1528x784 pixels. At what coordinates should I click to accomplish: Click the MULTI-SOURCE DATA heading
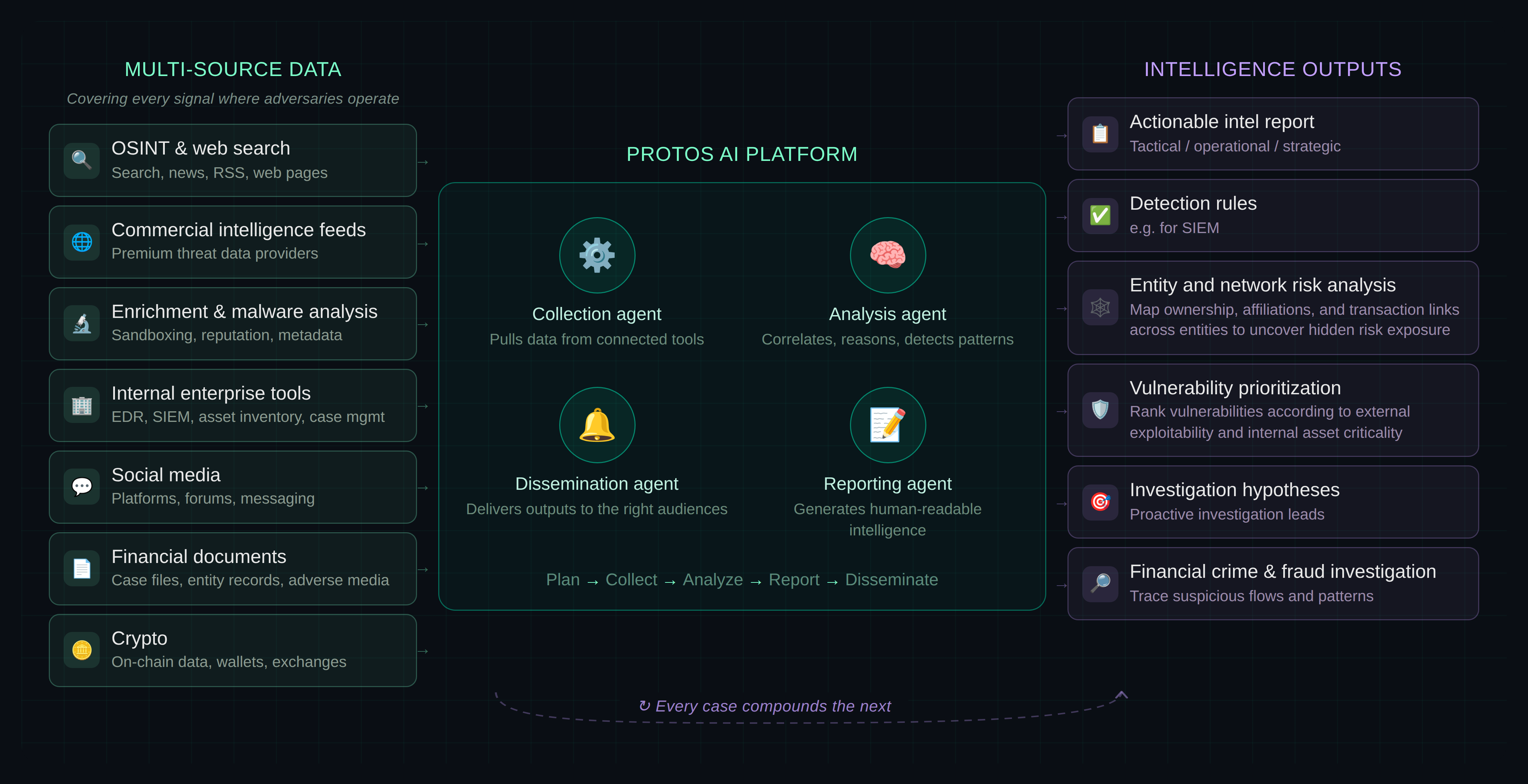[232, 69]
